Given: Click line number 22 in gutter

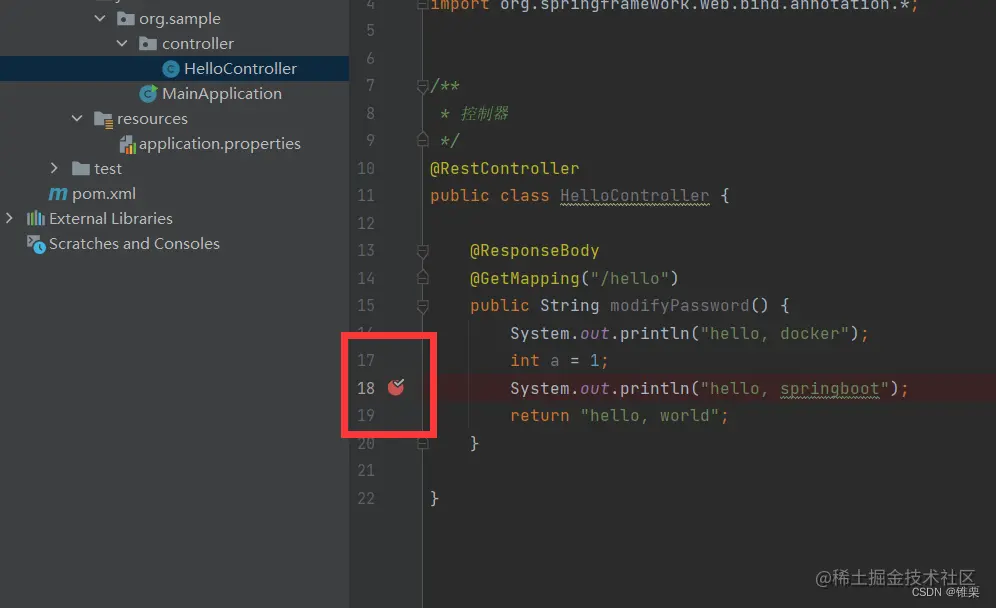Looking at the screenshot, I should (x=366, y=498).
